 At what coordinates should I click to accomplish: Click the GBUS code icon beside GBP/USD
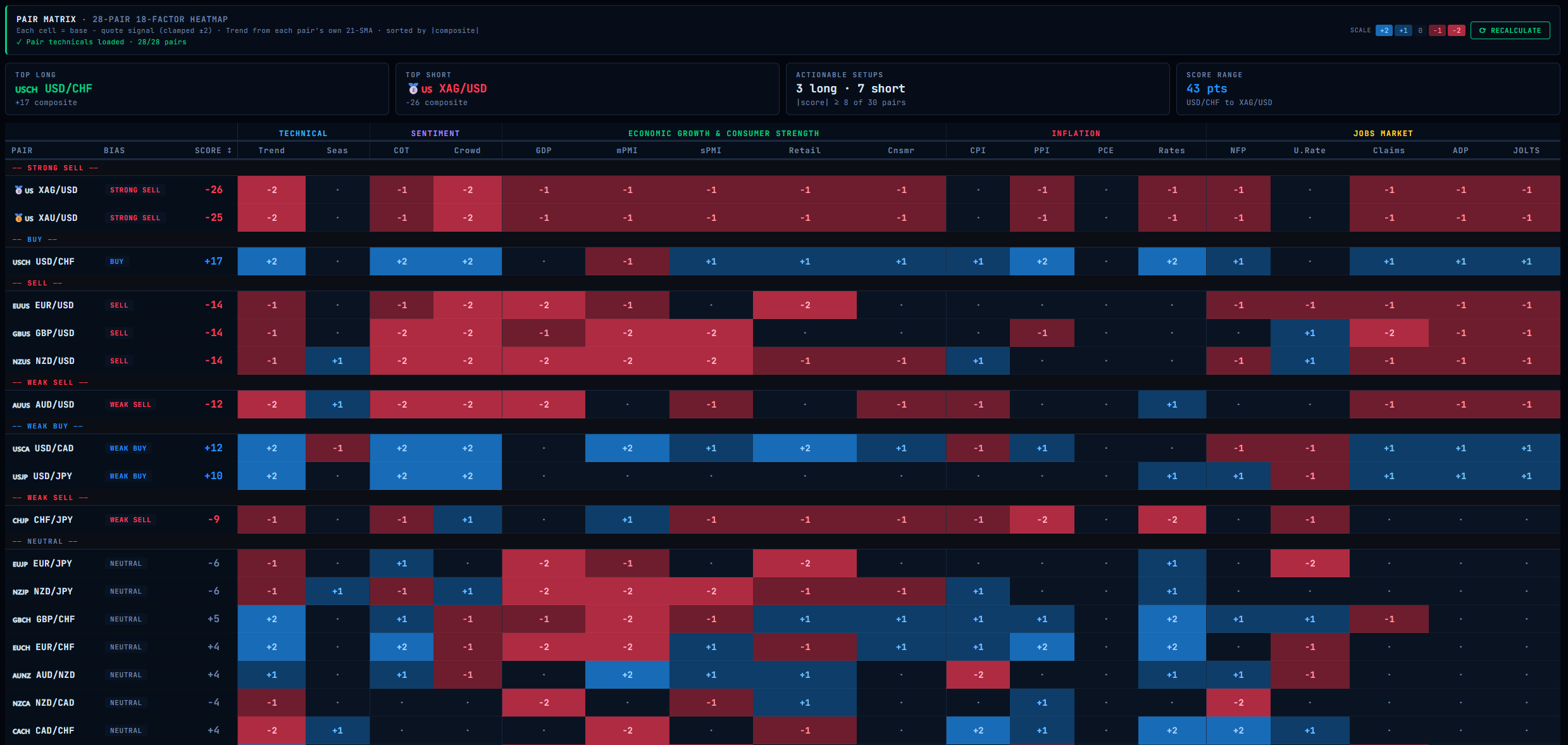[x=22, y=334]
